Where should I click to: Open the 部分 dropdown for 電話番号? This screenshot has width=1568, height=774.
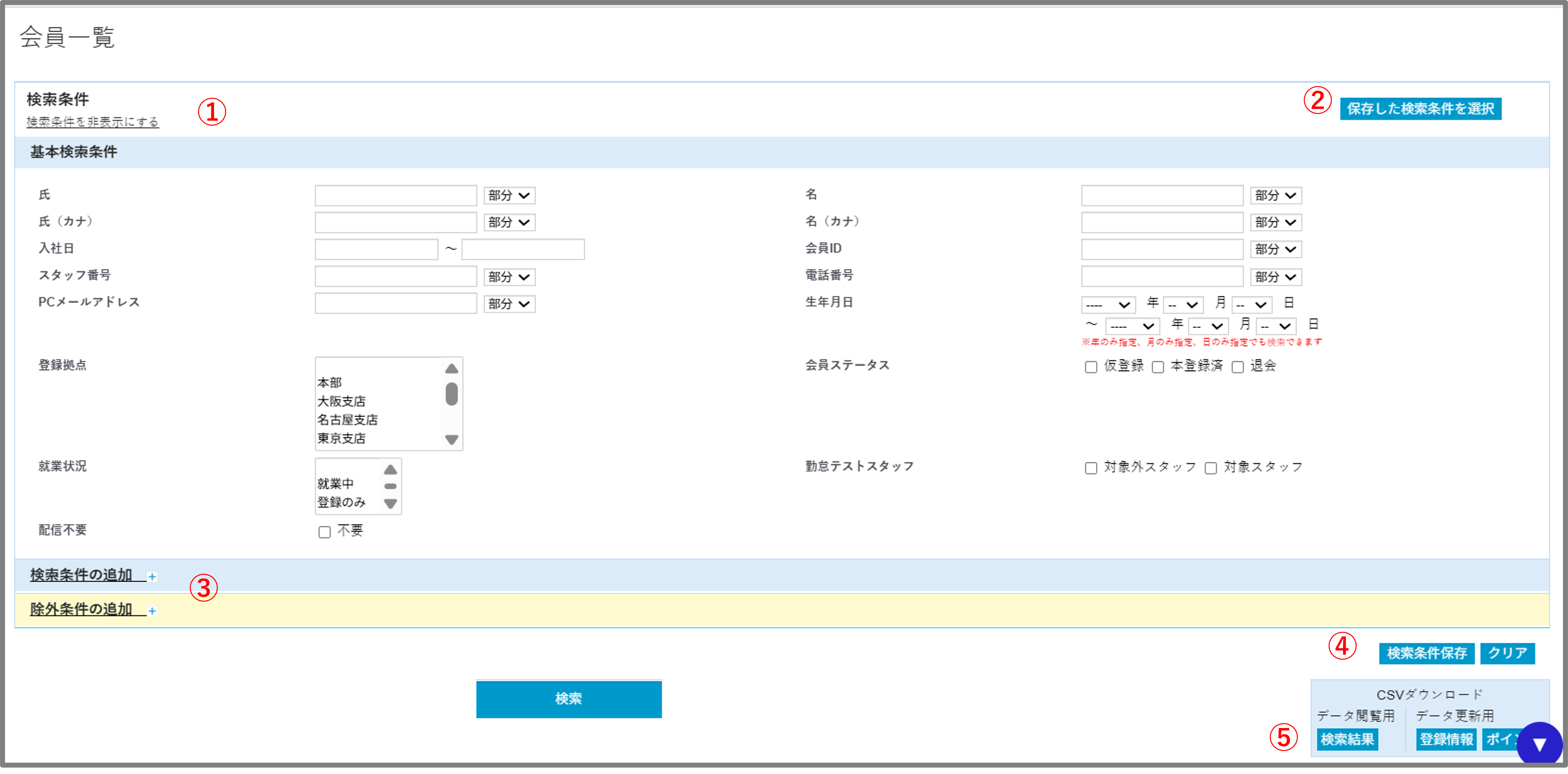click(x=1276, y=277)
